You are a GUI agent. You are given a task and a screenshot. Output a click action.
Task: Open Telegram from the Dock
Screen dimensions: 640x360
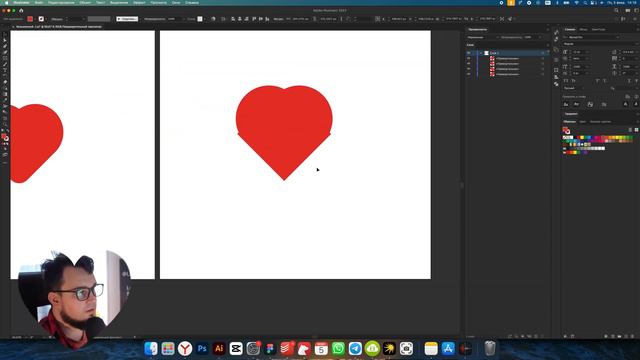coord(355,349)
